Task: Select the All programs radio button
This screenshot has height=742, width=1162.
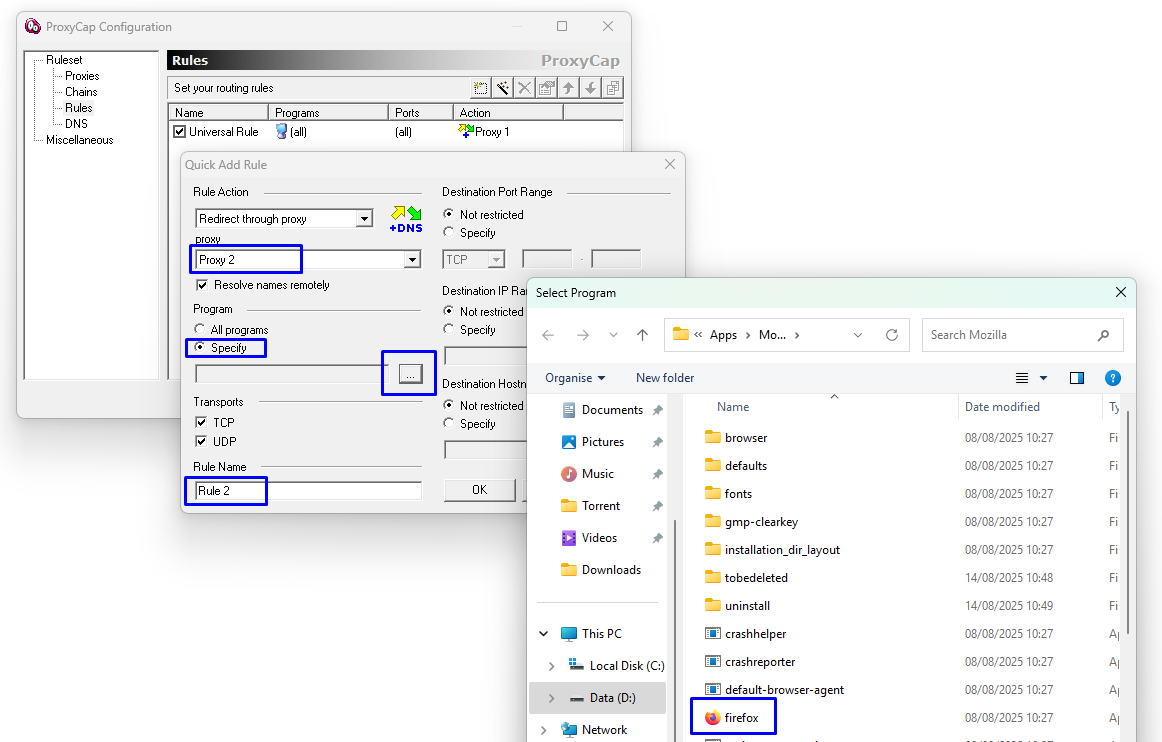Action: [x=199, y=329]
